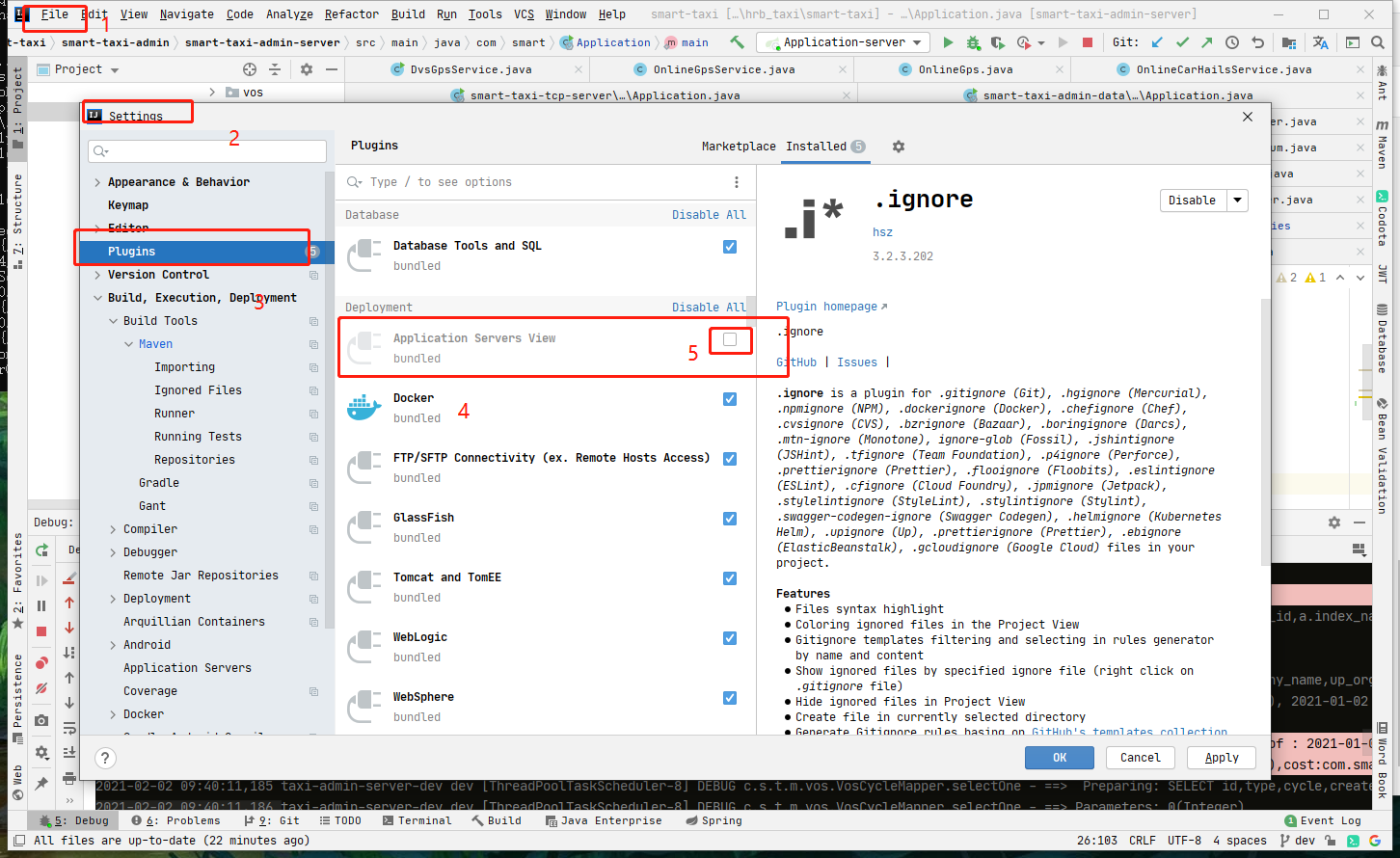Viewport: 1400px width, 858px height.
Task: Expand the Version Control settings node
Action: tap(97, 275)
